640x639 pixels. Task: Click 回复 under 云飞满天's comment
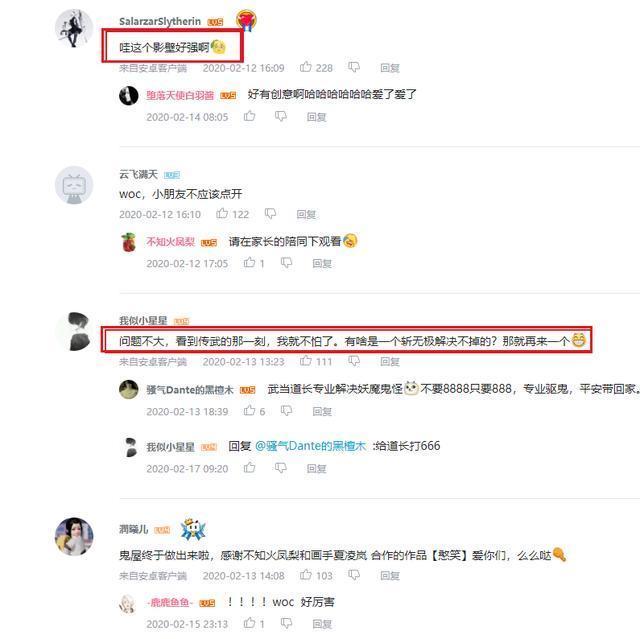[306, 214]
